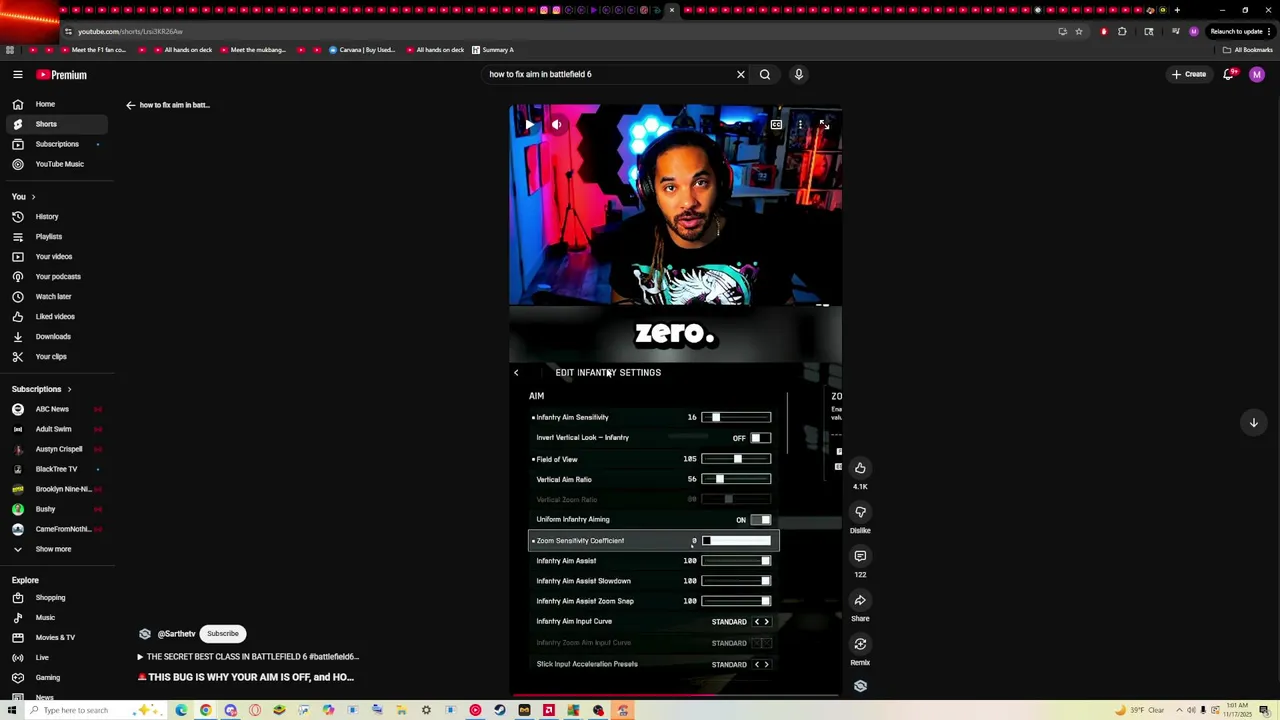This screenshot has height=720, width=1280.
Task: Toggle play on the Short player
Action: [x=529, y=125]
